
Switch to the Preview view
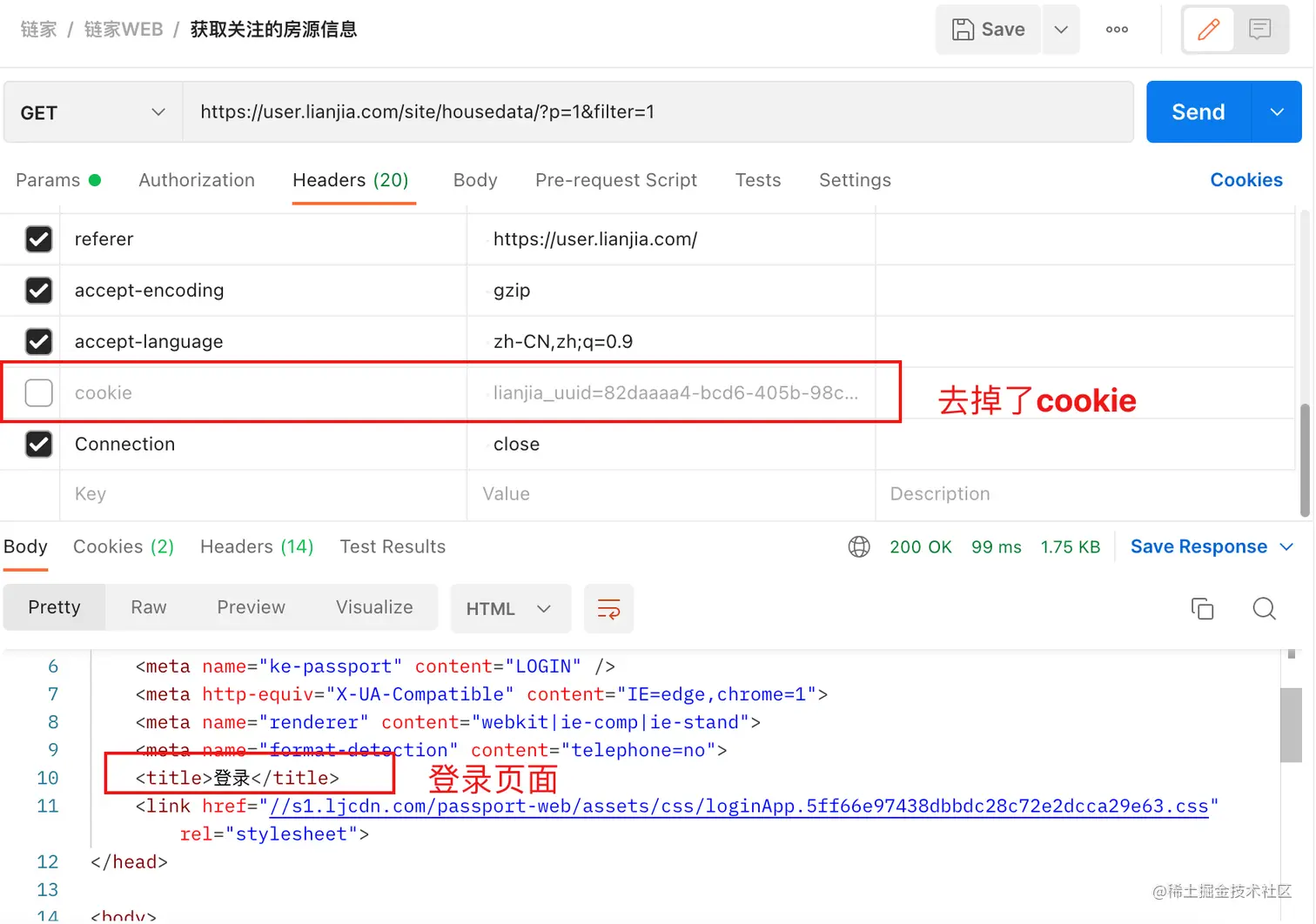[x=252, y=607]
